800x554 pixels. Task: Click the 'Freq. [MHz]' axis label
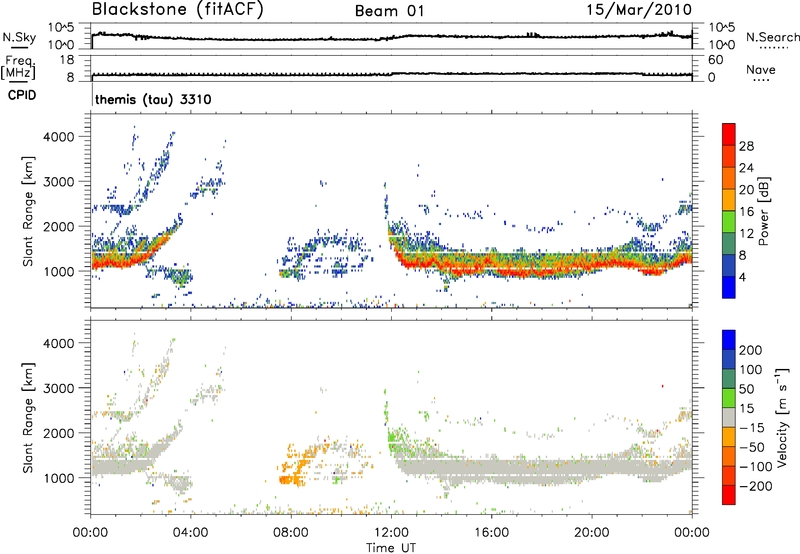pos(18,68)
